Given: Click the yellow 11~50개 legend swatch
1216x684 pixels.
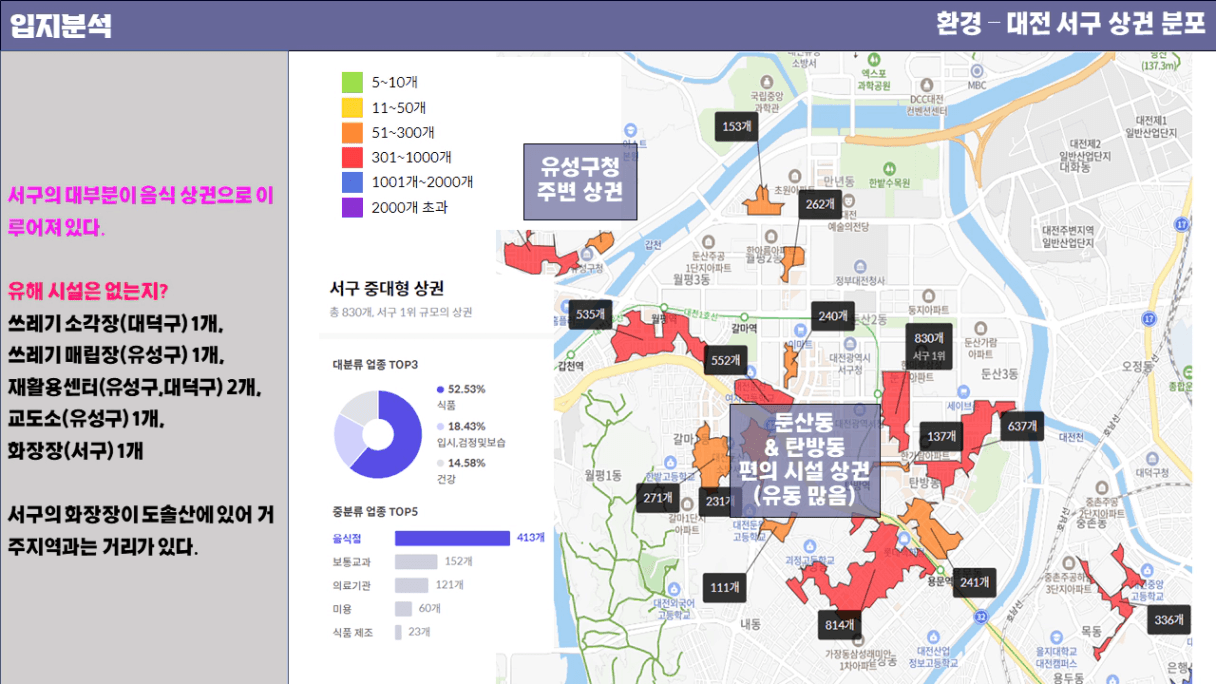Looking at the screenshot, I should coord(352,107).
